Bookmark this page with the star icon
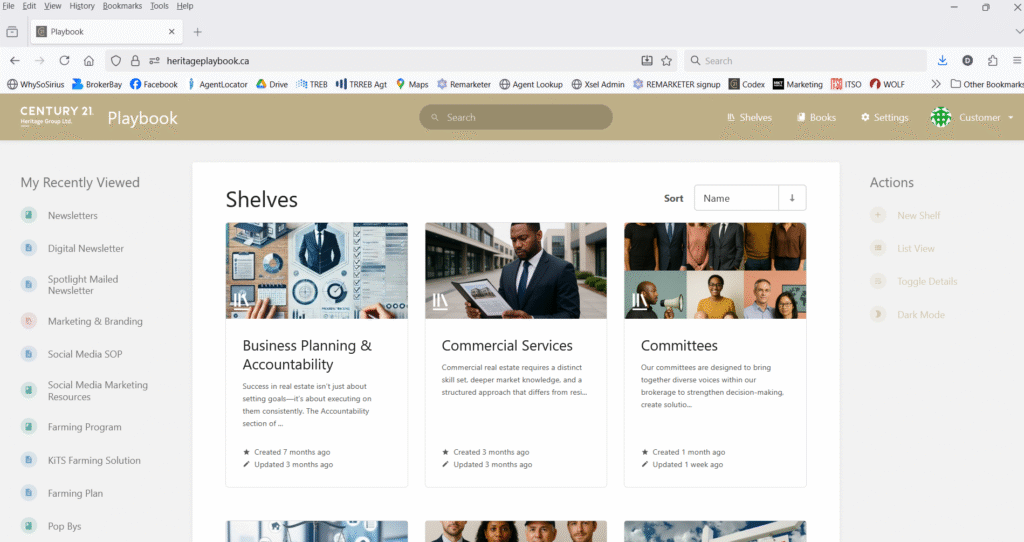Screen dimensions: 1024x542 click(x=667, y=60)
